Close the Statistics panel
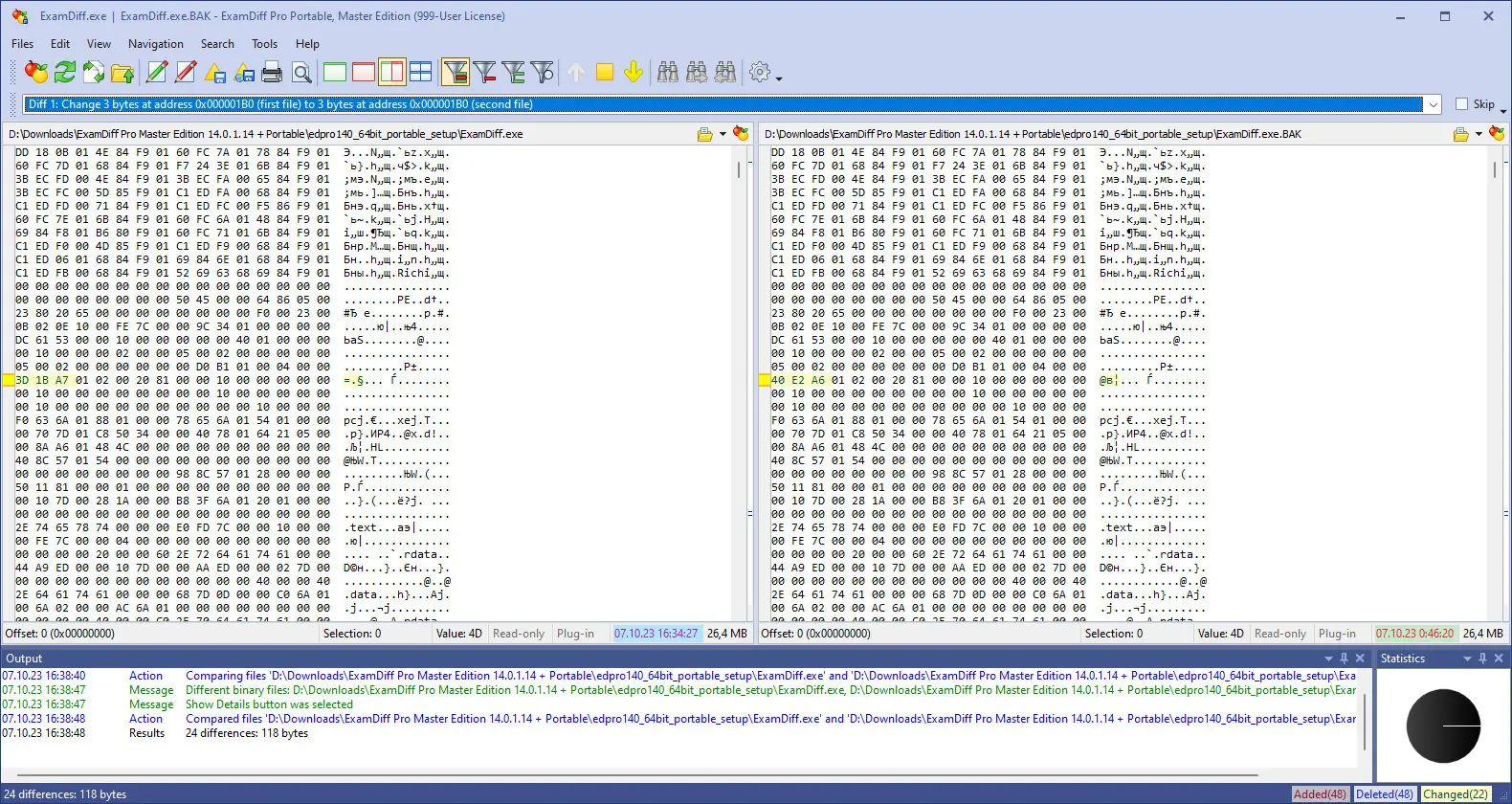The height and width of the screenshot is (804, 1512). point(1499,659)
